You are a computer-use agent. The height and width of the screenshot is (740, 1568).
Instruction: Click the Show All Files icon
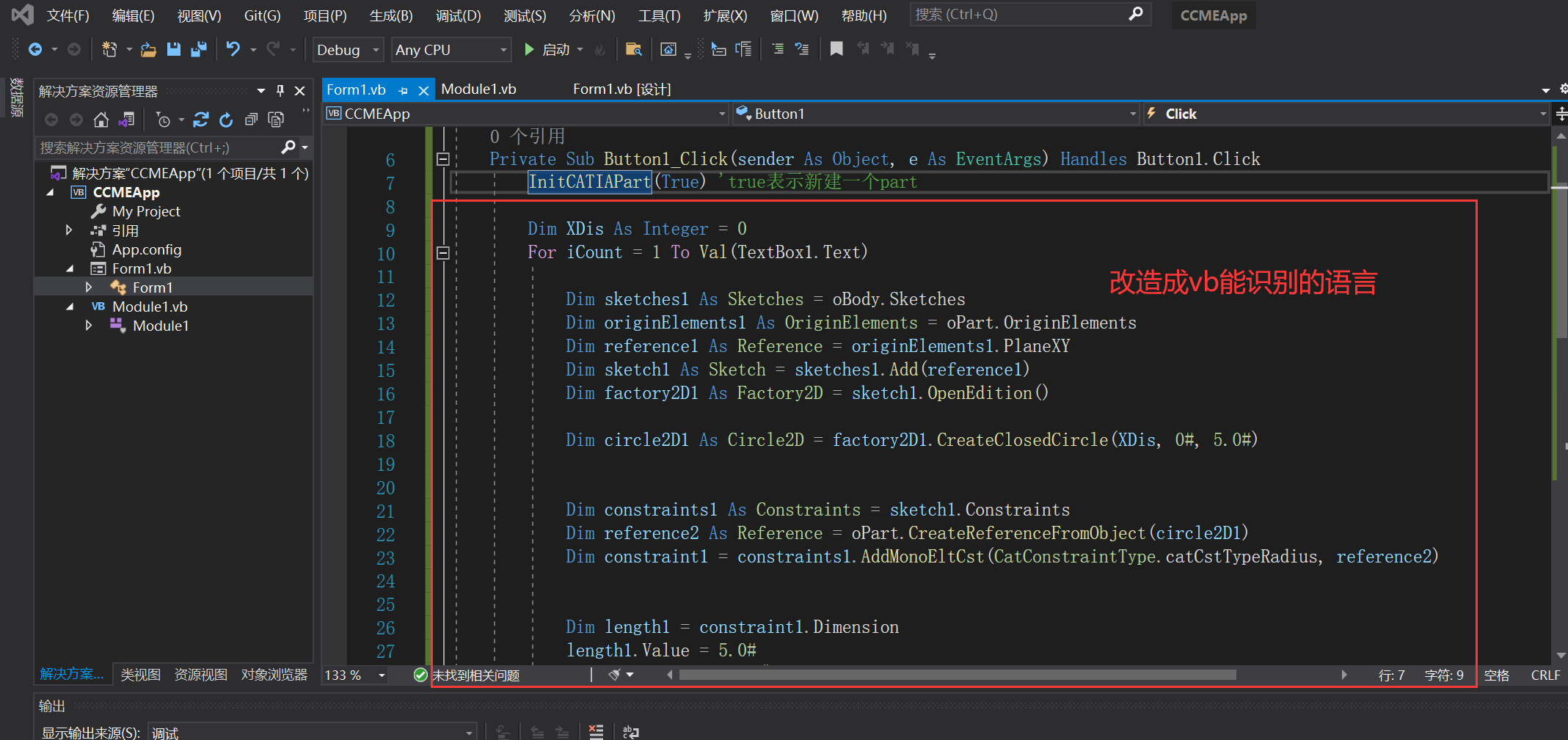pyautogui.click(x=276, y=120)
